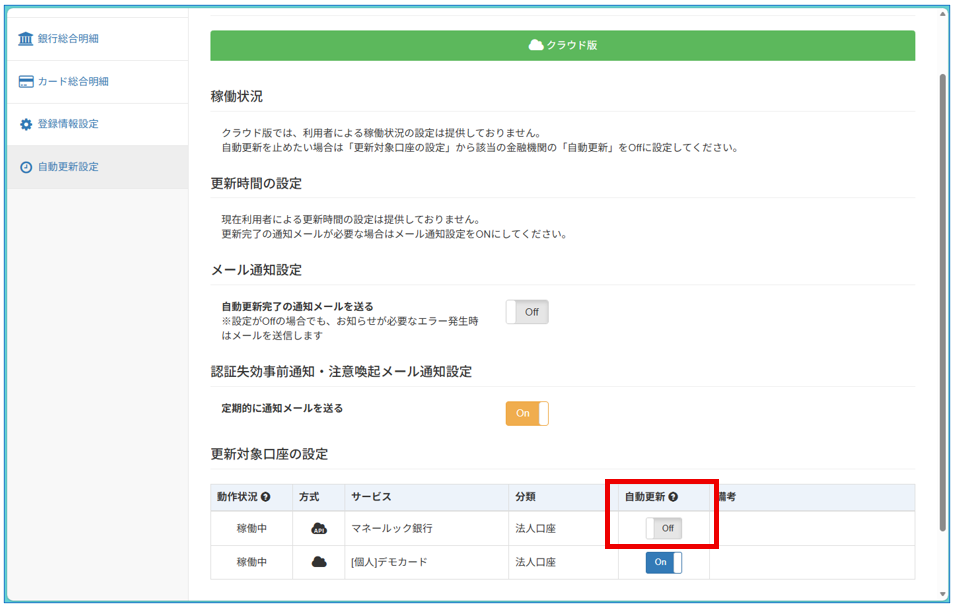Click the scrollbar up arrow
955x606 pixels.
coord(943,15)
